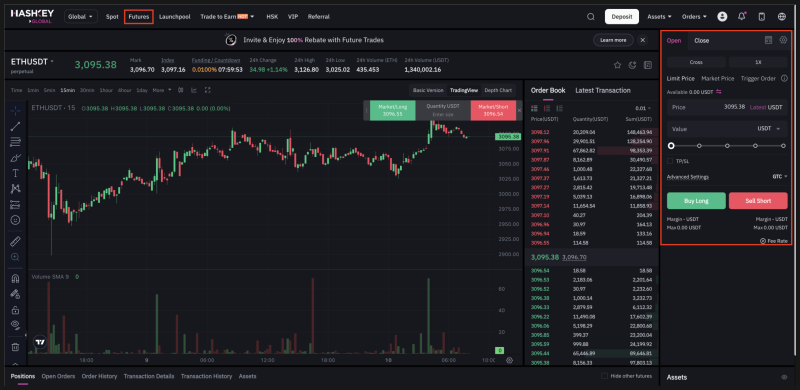
Task: Check the TP/SL checkbox
Action: click(670, 161)
